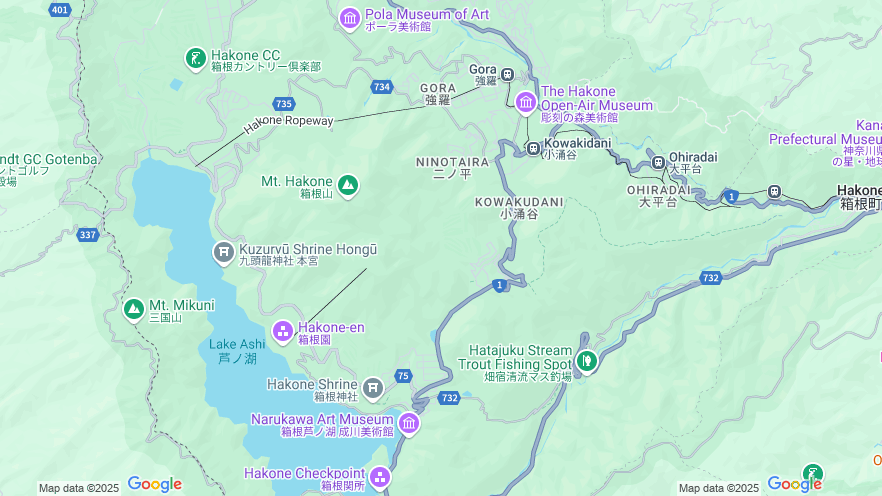
Task: Open the Hakone-en attraction pin
Action: (283, 332)
